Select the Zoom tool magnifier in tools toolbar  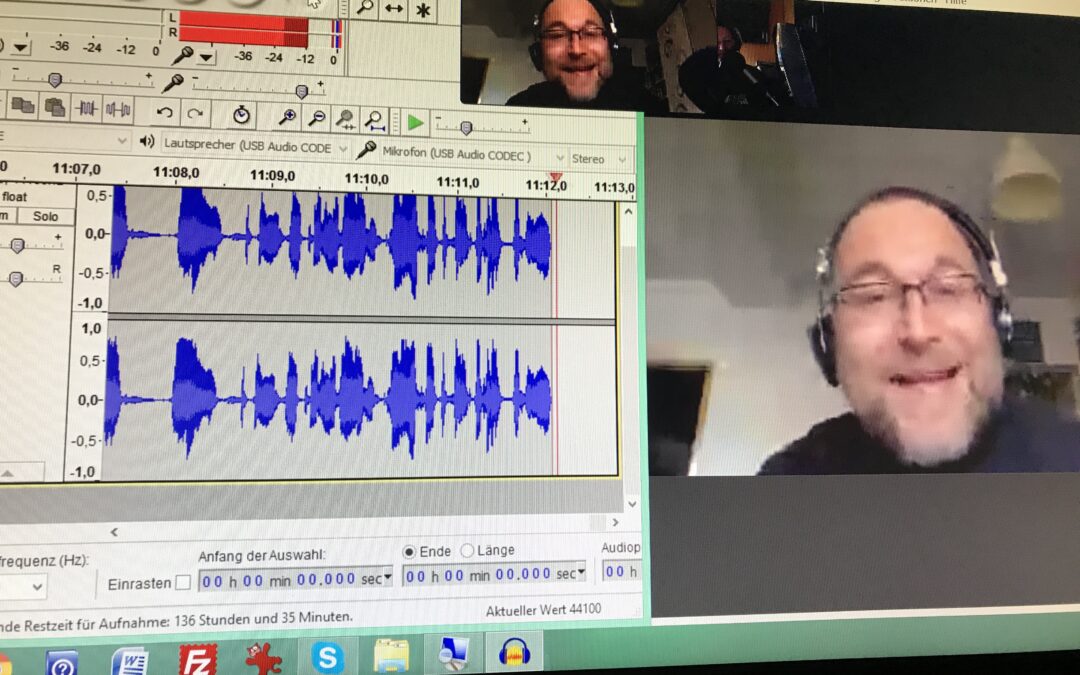click(365, 8)
